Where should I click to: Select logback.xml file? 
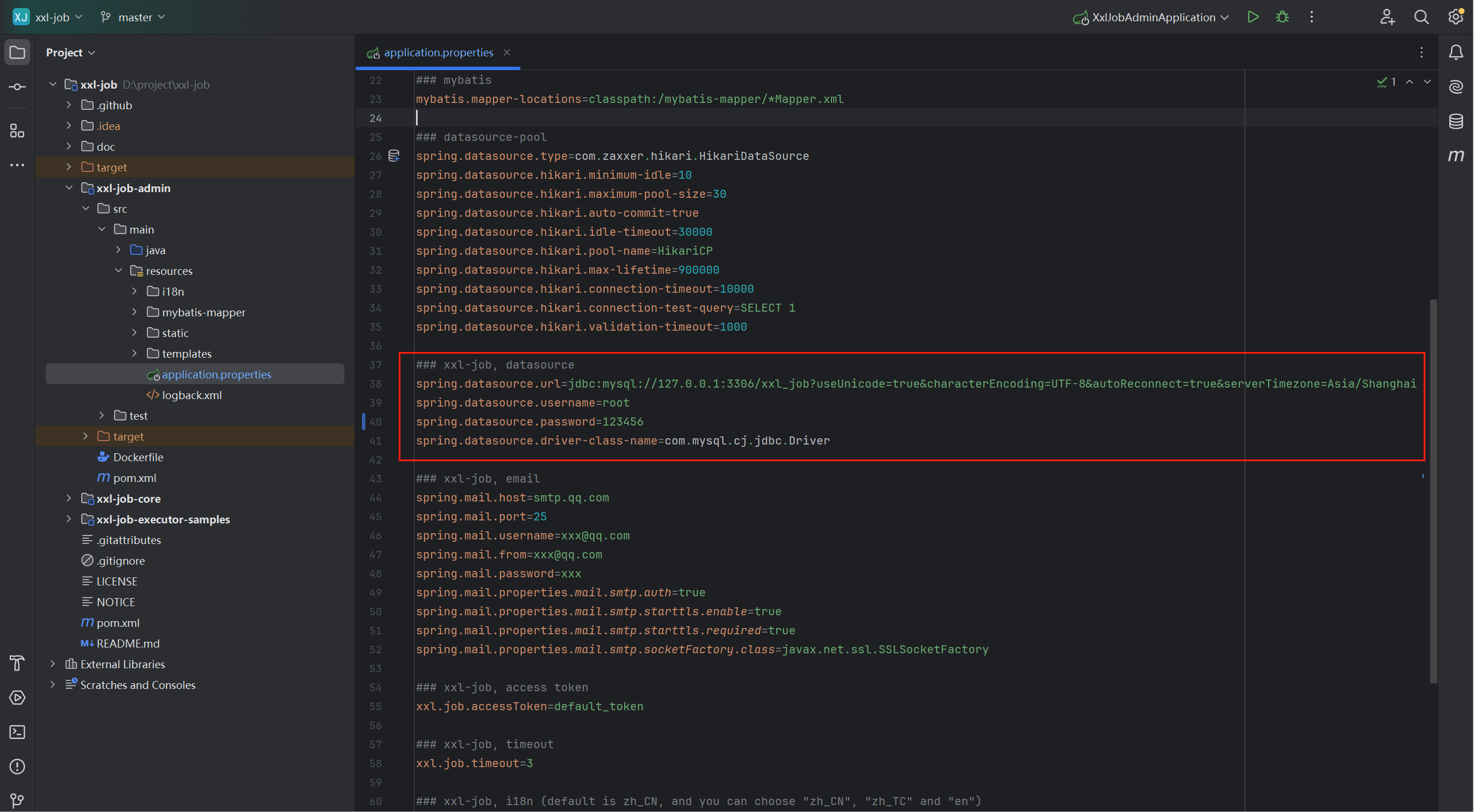(192, 395)
